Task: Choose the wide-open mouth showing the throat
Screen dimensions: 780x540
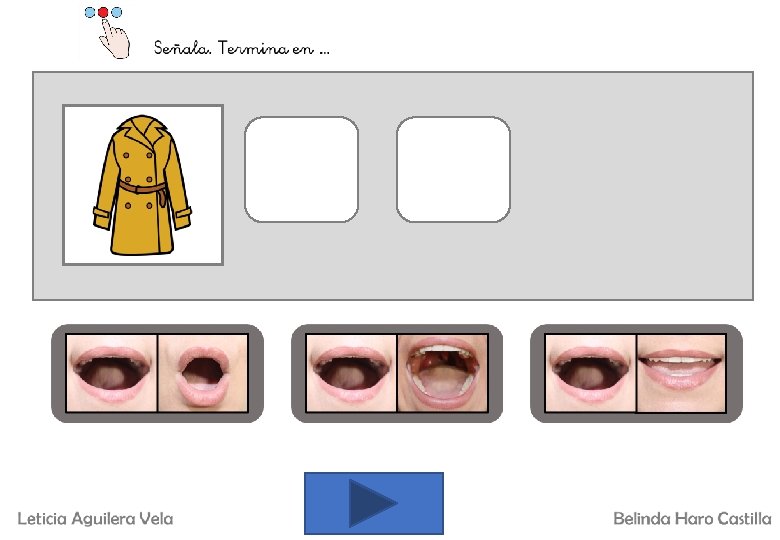Action: (x=442, y=373)
